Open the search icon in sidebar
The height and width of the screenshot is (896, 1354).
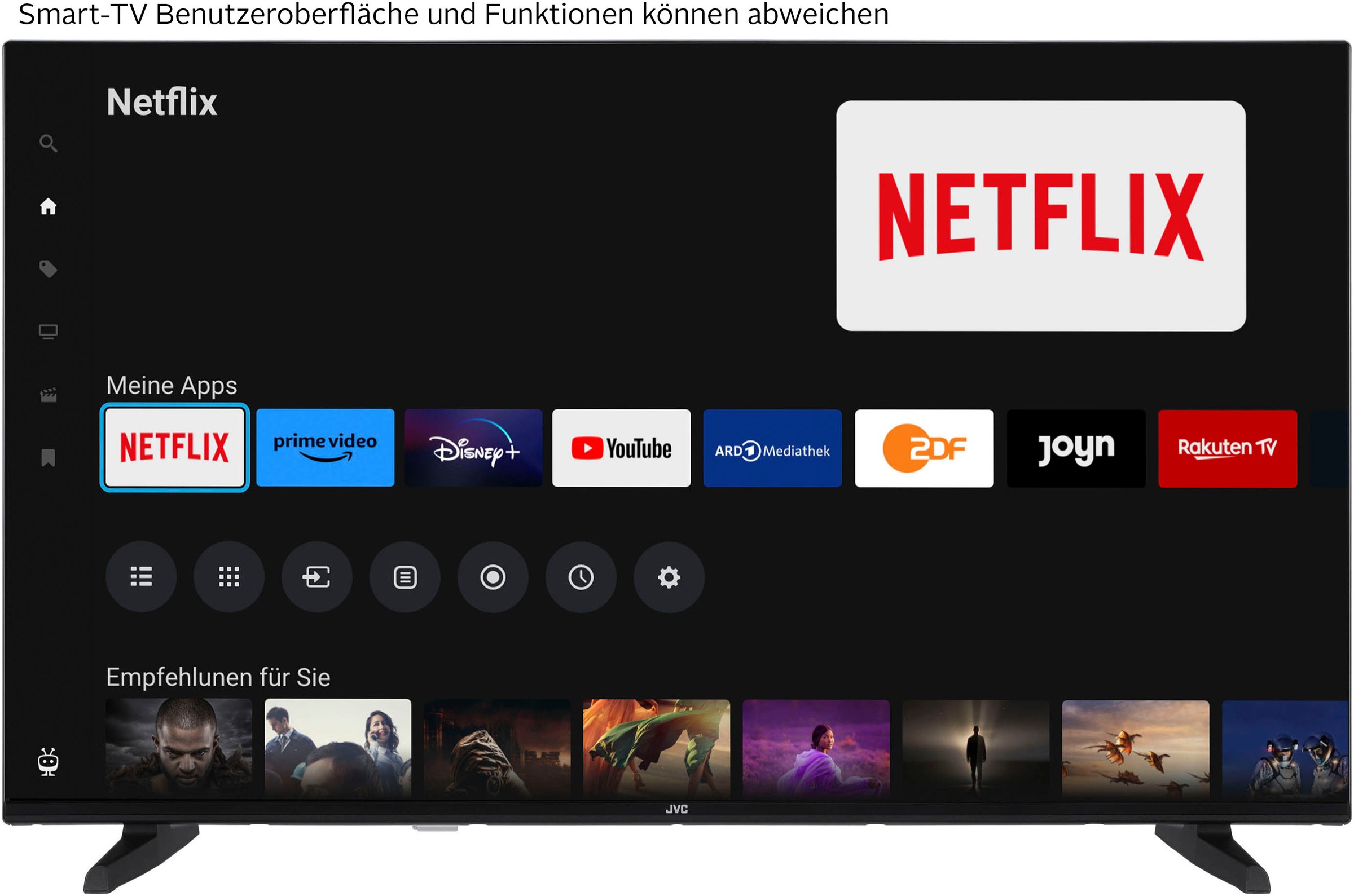(x=49, y=143)
